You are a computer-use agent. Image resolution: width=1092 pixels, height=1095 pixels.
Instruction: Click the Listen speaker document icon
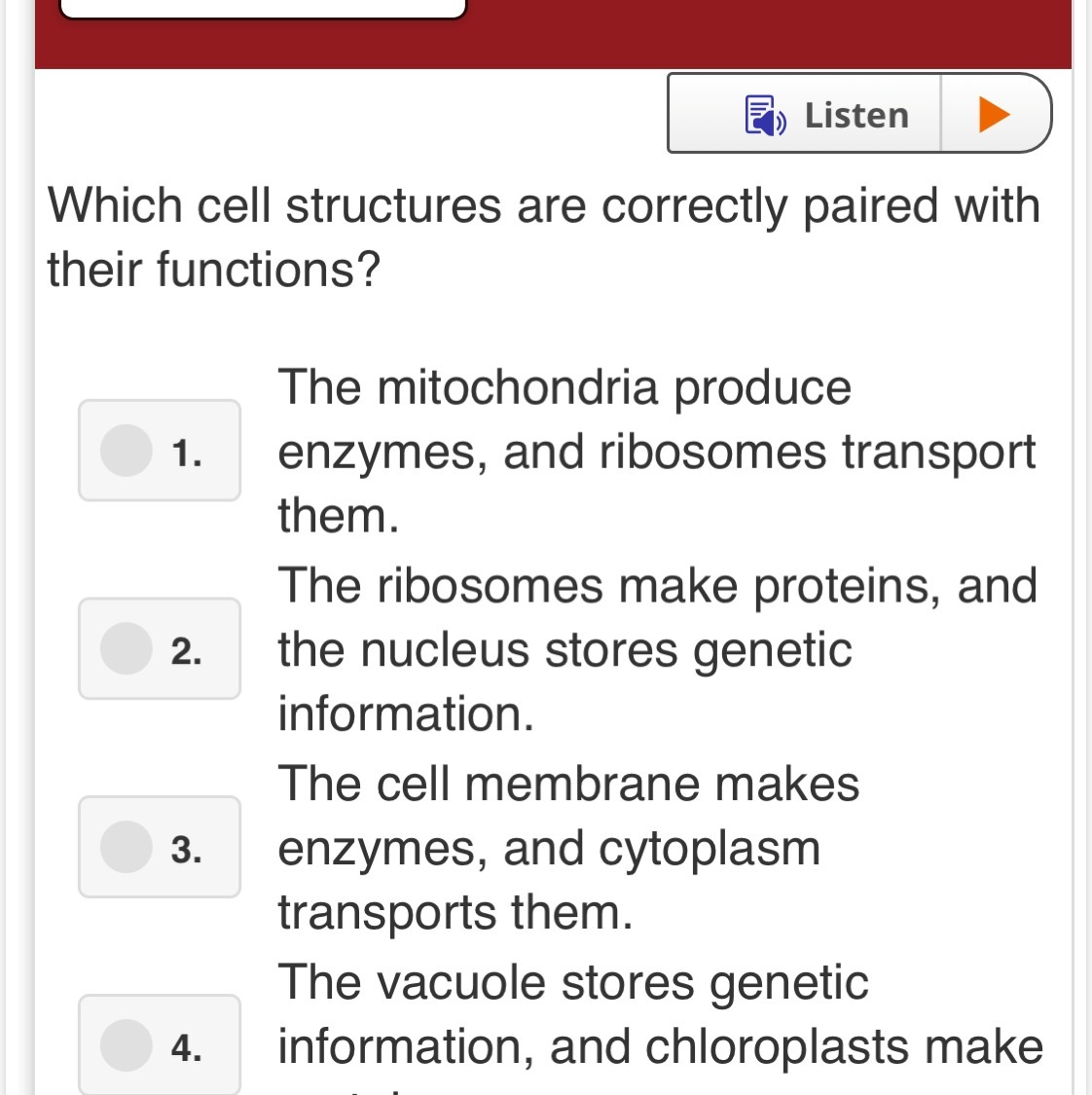[765, 115]
